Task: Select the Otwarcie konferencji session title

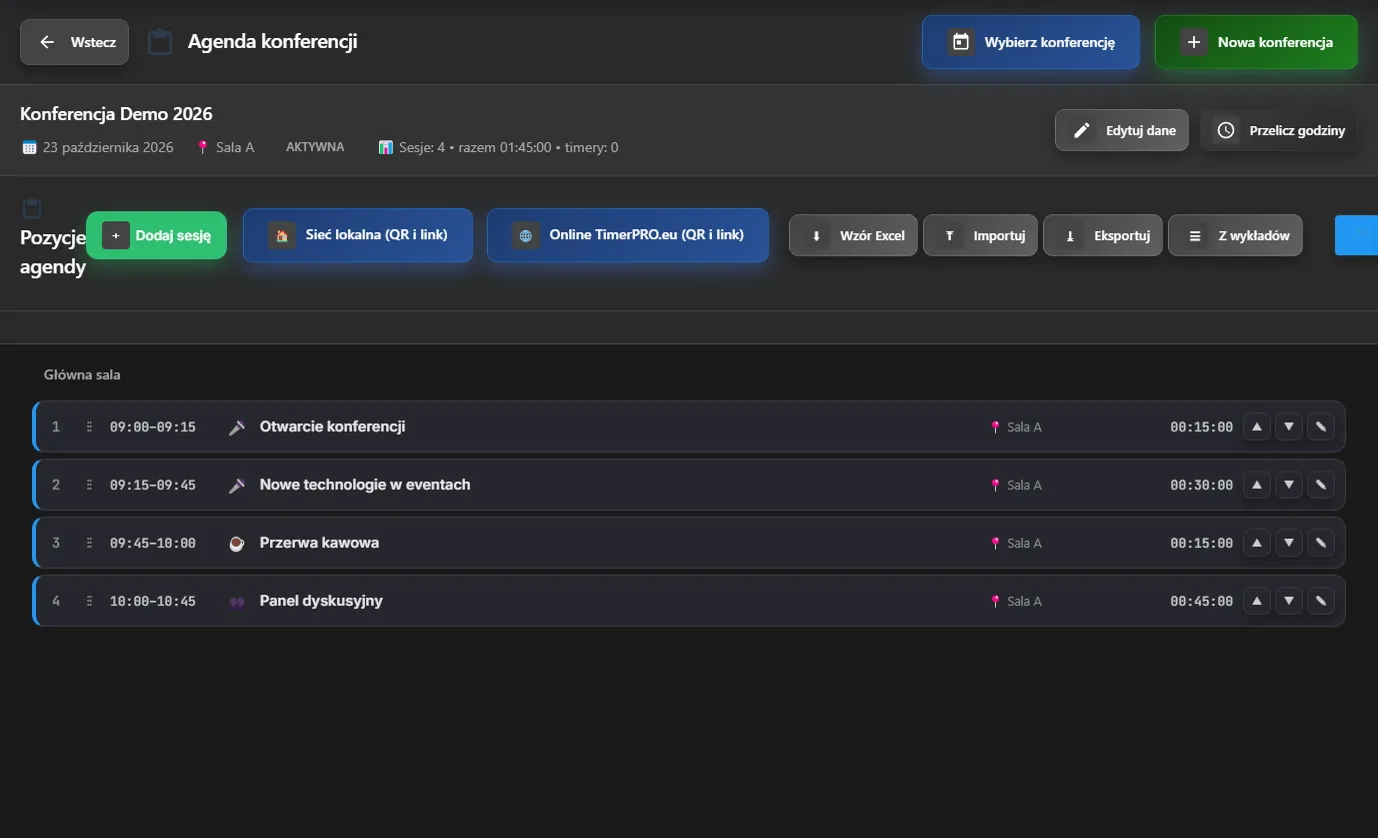Action: tap(332, 427)
